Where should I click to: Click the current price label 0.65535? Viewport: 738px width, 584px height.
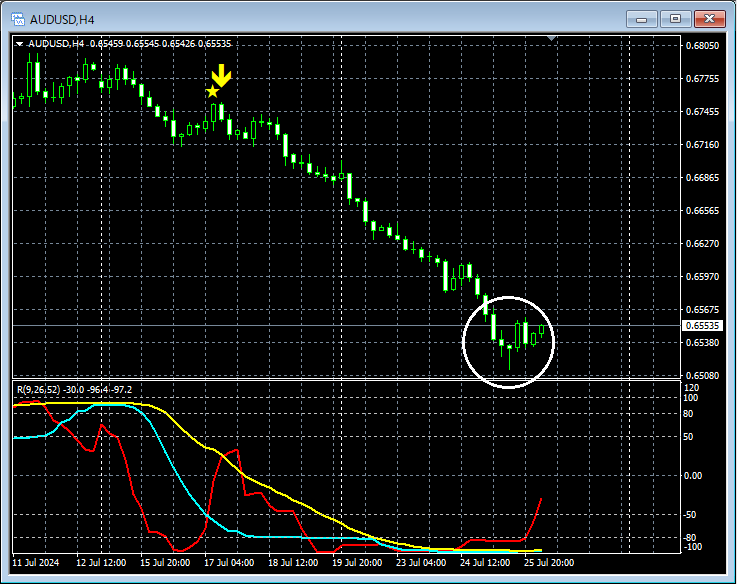point(702,326)
